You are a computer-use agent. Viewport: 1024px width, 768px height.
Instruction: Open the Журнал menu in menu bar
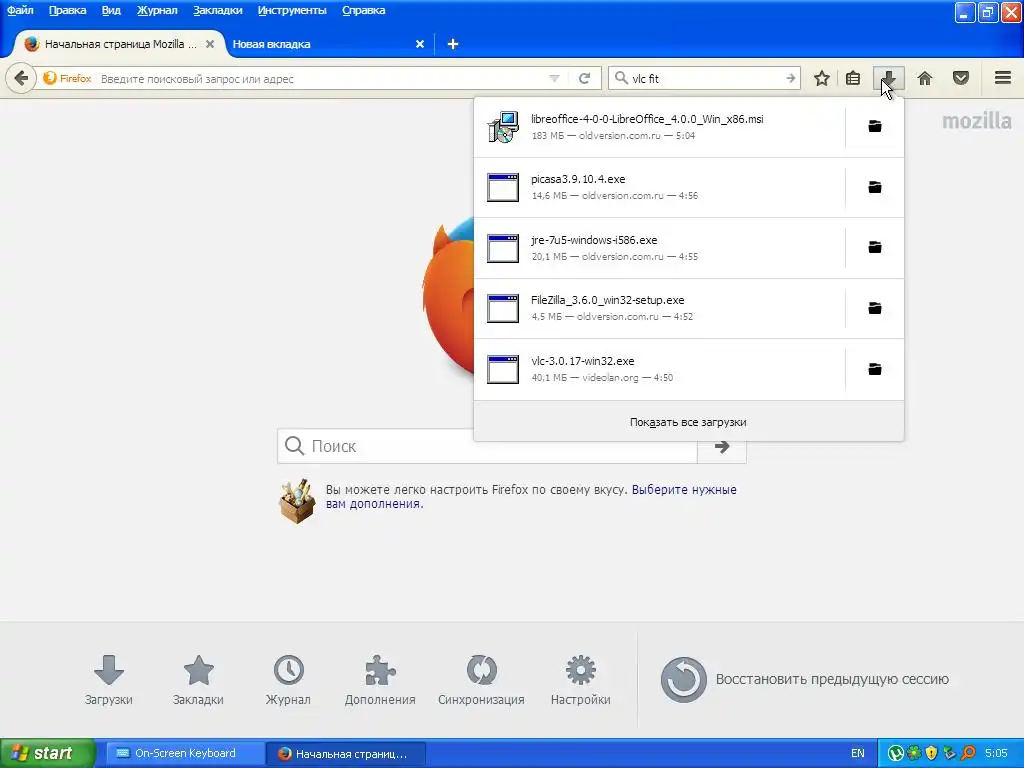(157, 10)
